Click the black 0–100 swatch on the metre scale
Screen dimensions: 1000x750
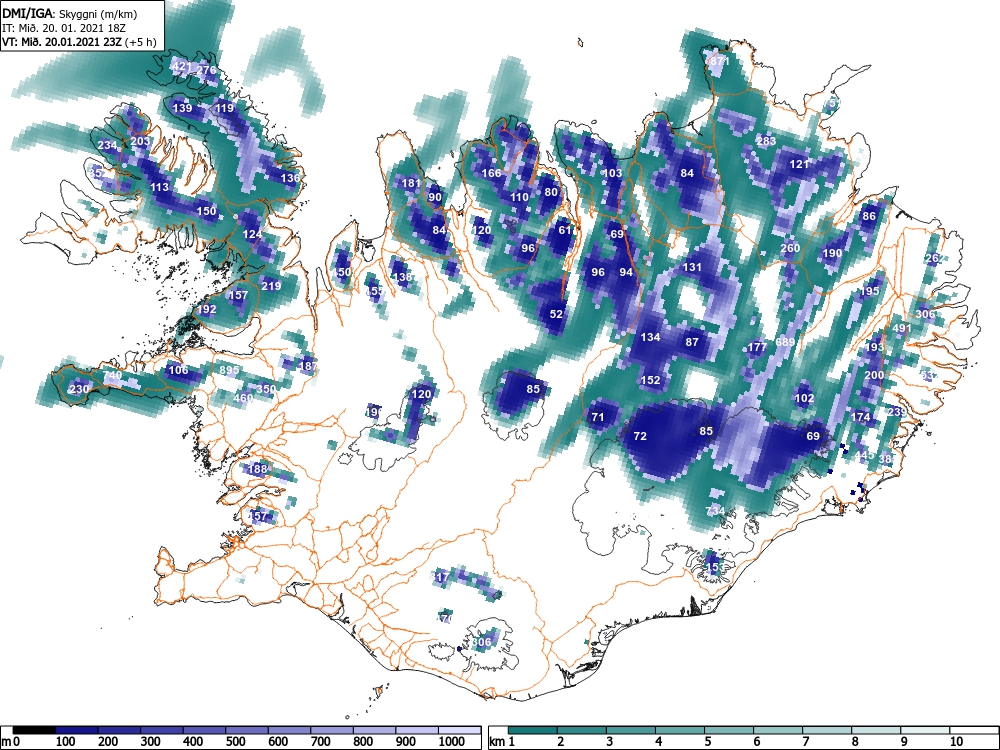(34, 731)
